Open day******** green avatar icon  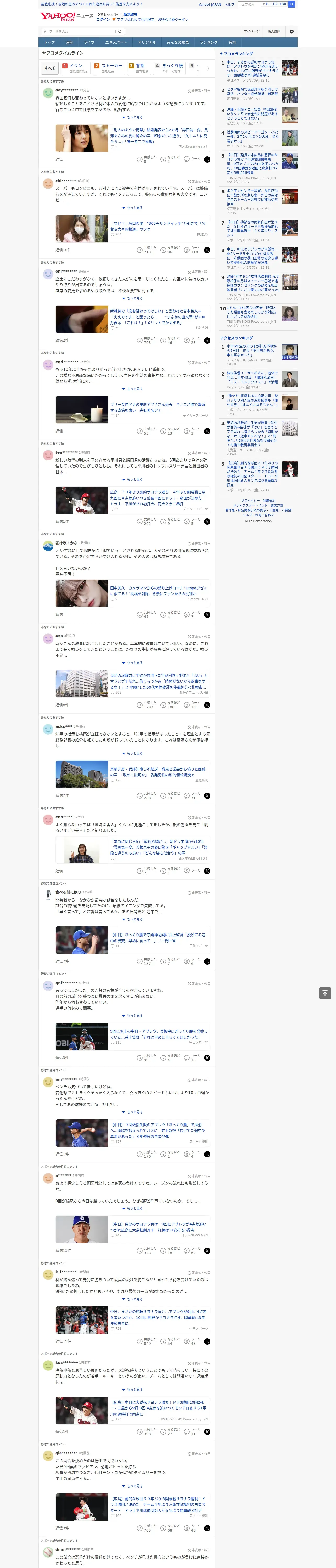48,93
